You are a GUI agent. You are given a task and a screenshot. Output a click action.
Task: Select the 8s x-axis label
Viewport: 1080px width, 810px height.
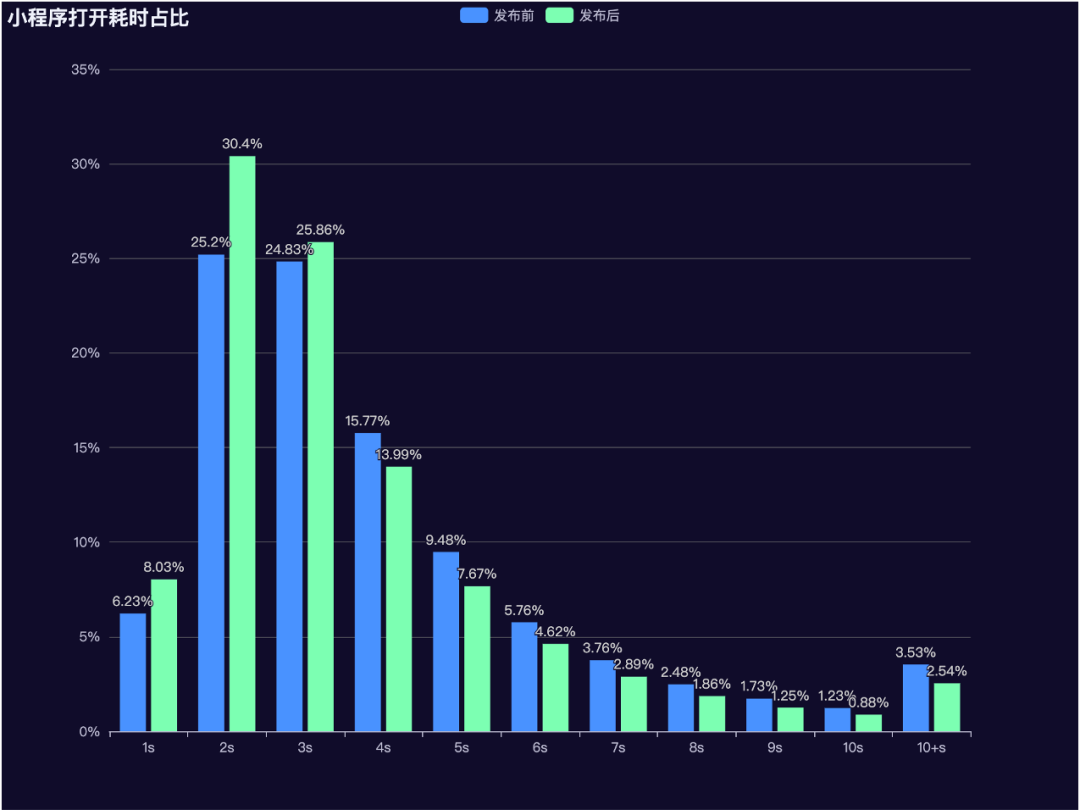tap(696, 748)
